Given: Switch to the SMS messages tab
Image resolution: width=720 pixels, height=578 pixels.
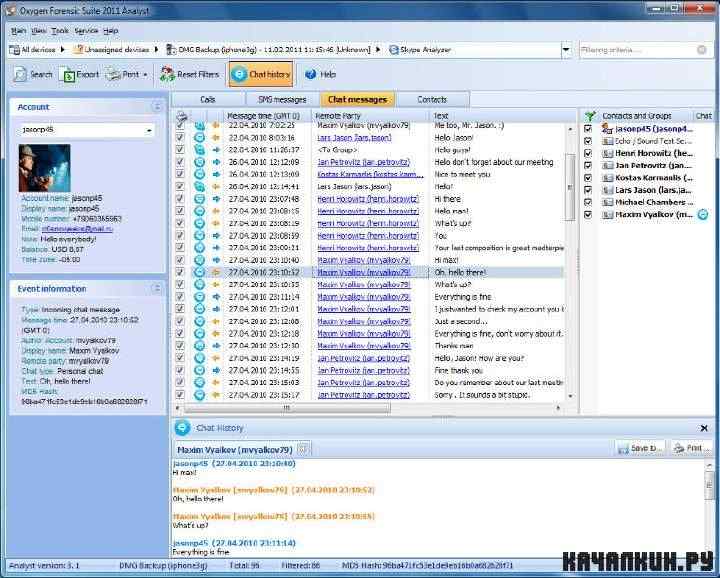Looking at the screenshot, I should 282,99.
